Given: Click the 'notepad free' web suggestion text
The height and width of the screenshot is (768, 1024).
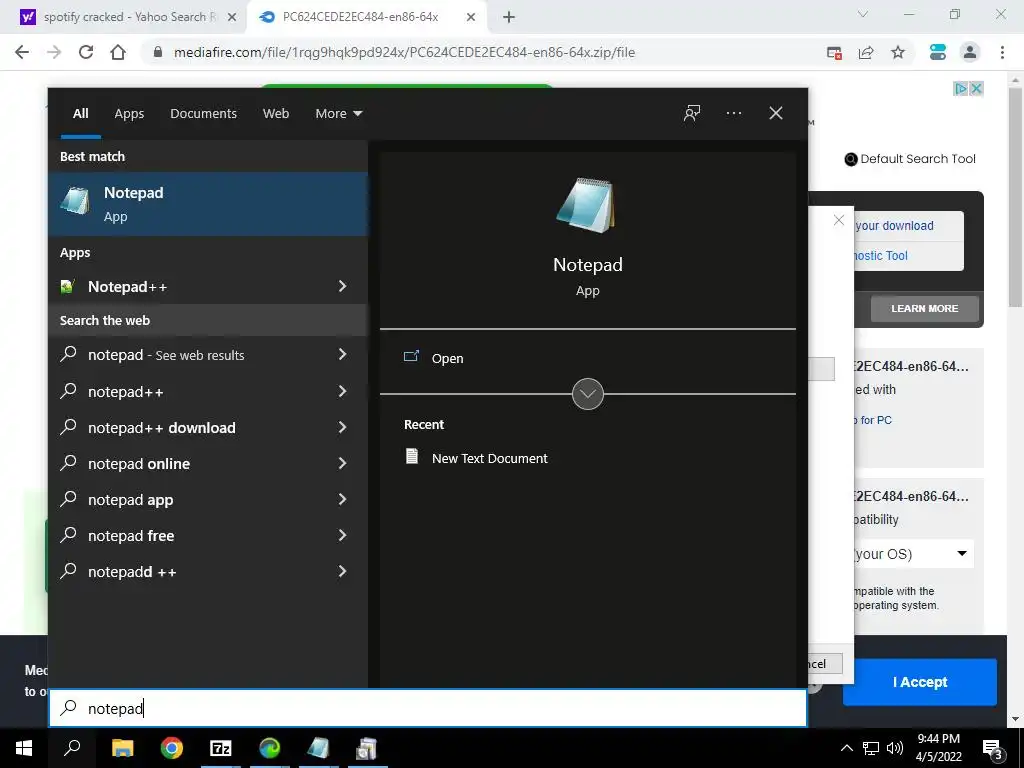Looking at the screenshot, I should 131,536.
